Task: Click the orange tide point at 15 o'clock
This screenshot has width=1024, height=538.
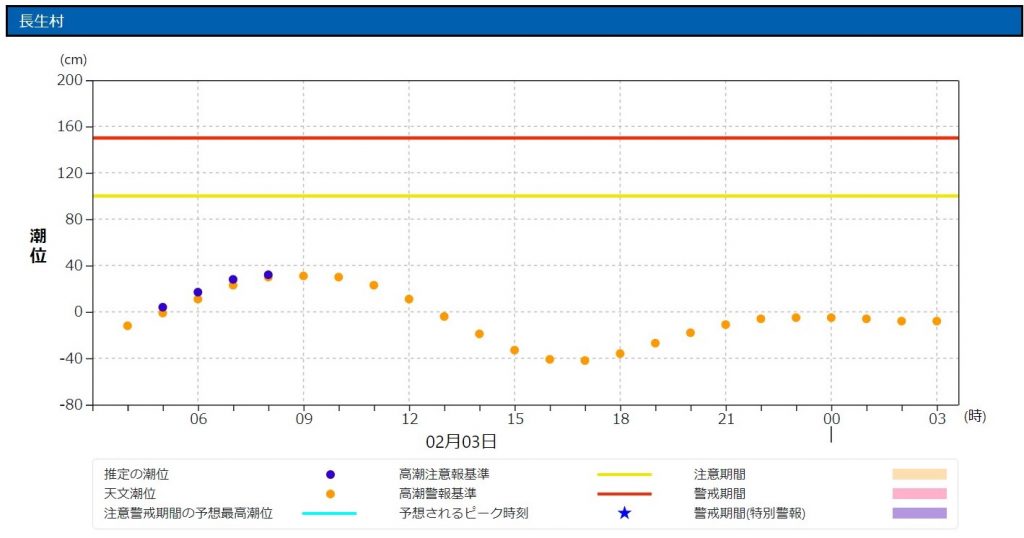Action: tap(515, 351)
